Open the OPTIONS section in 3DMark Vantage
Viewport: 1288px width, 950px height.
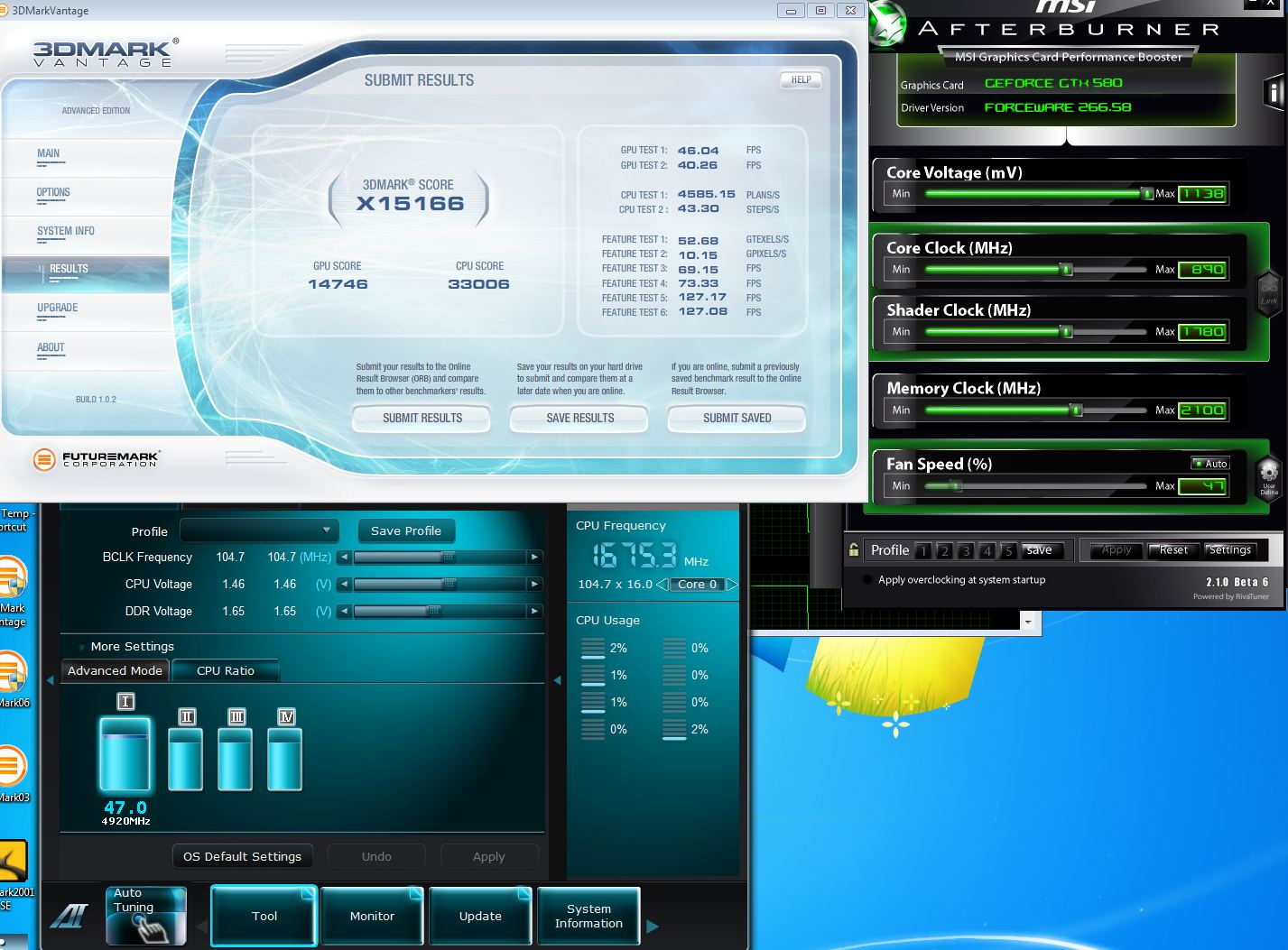(53, 192)
